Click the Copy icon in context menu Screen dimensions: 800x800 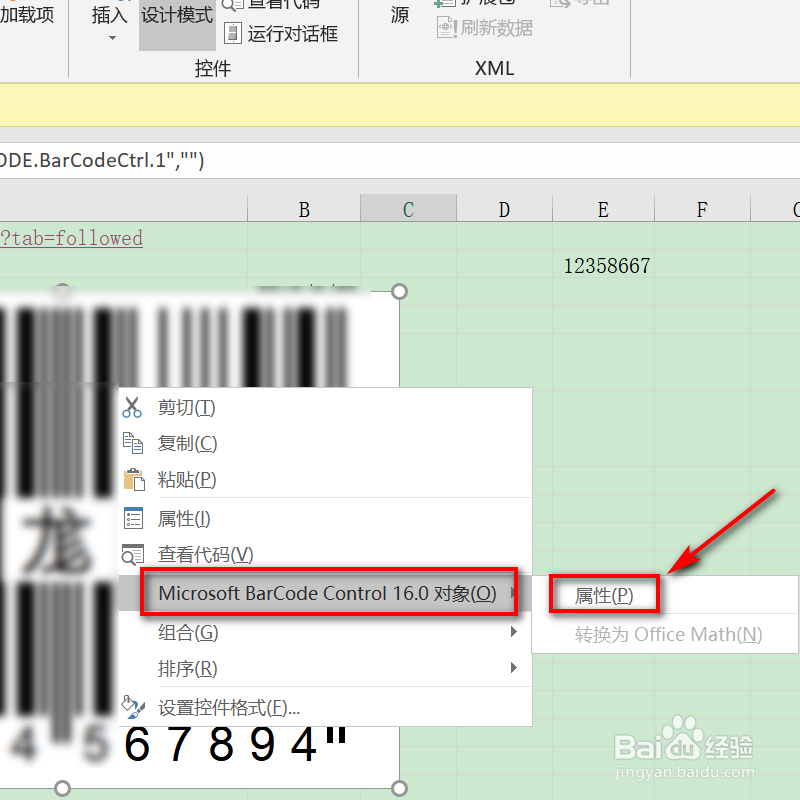point(133,443)
